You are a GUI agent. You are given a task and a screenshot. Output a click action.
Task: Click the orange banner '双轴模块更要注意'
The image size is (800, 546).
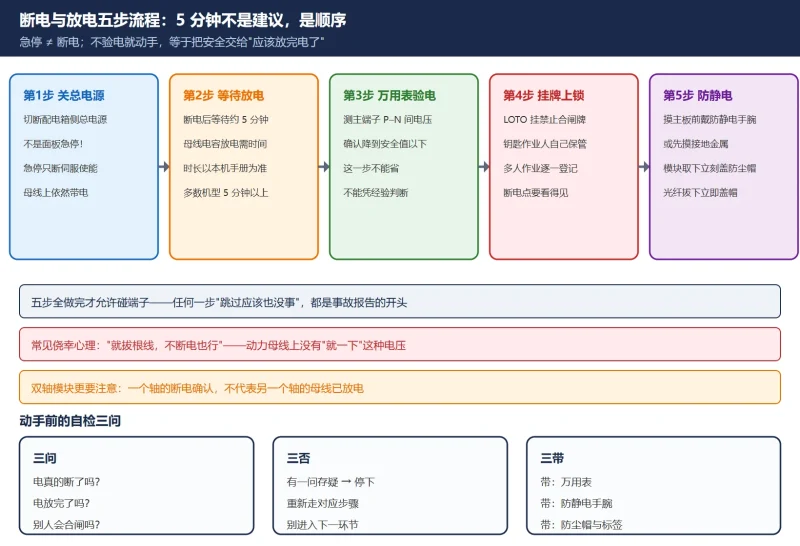pos(400,387)
